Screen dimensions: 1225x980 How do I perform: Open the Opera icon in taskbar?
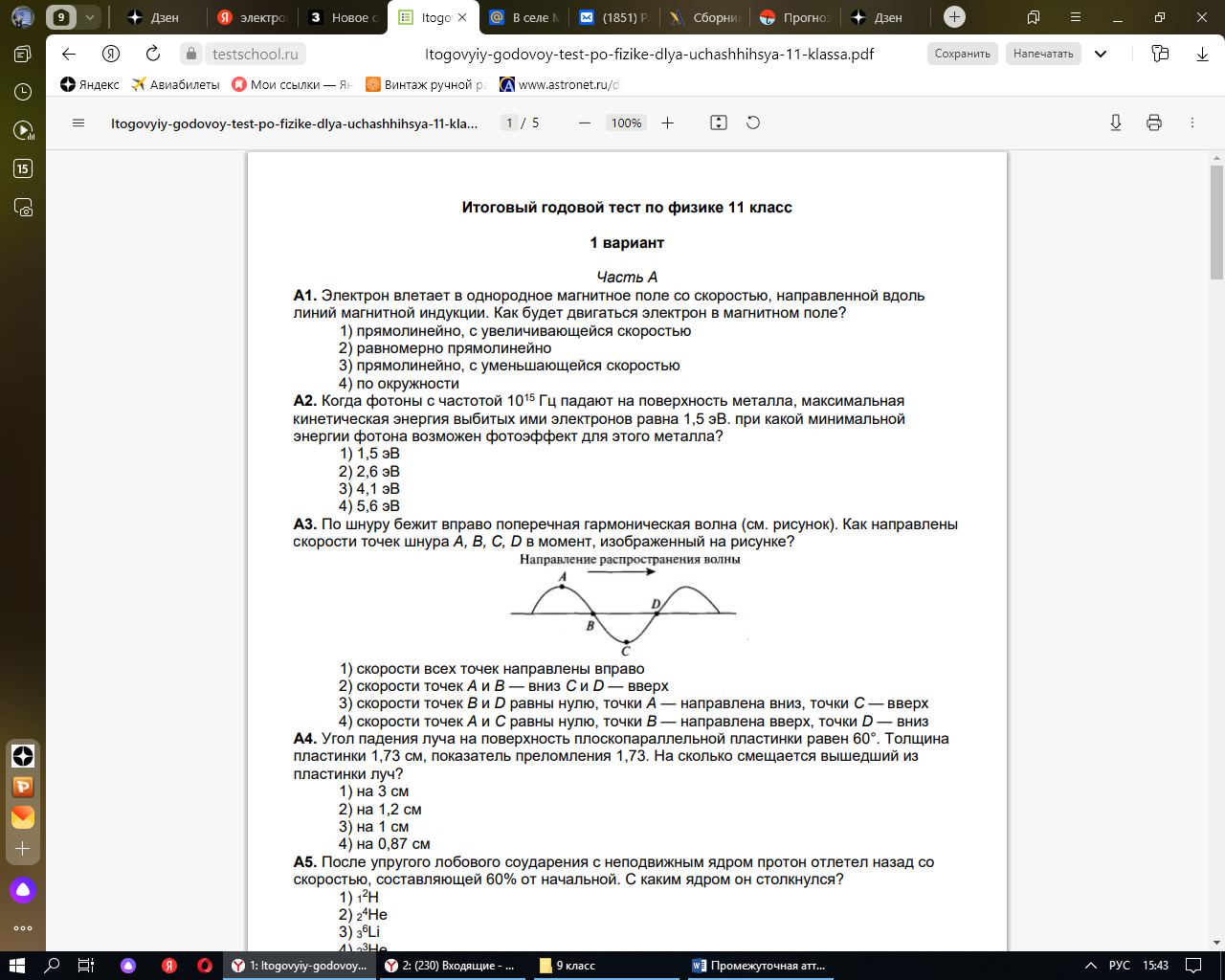[x=204, y=966]
